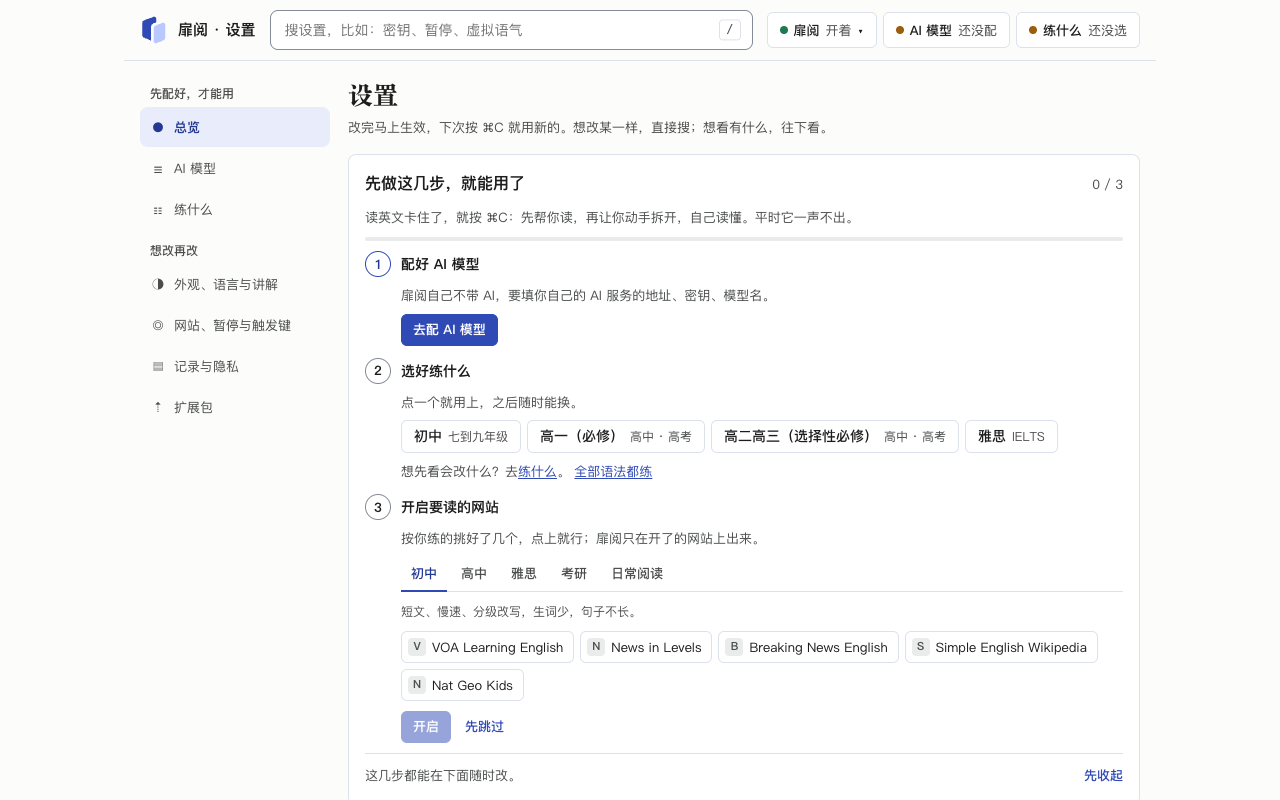1280x800 pixels.
Task: Collapse the steps with 先收起
Action: [x=1103, y=776]
